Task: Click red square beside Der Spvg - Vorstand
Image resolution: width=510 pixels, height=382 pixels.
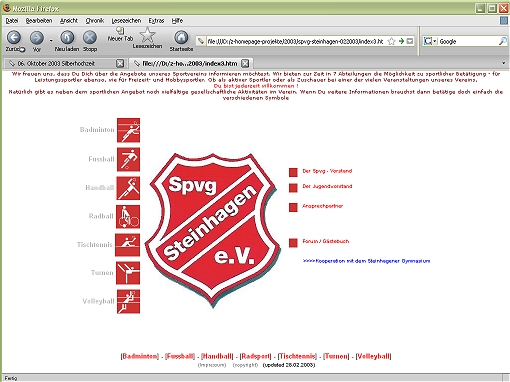Action: tap(293, 172)
